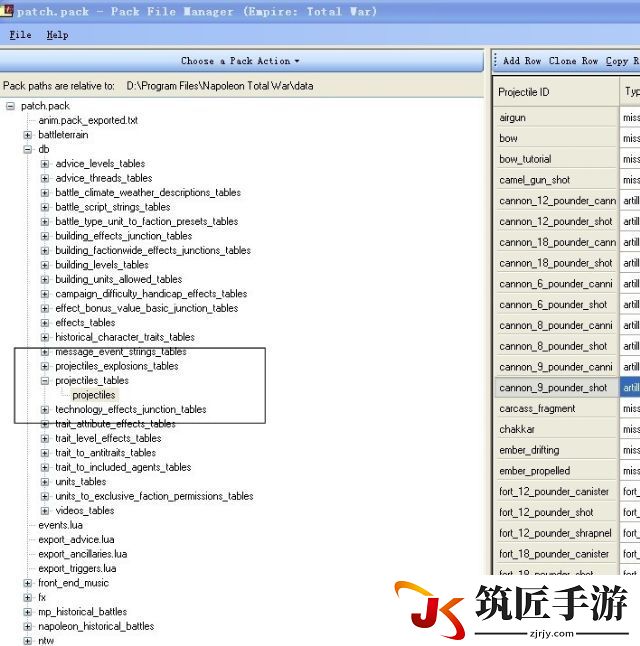Select events.lua file in tree
640x646 pixels.
coord(60,525)
